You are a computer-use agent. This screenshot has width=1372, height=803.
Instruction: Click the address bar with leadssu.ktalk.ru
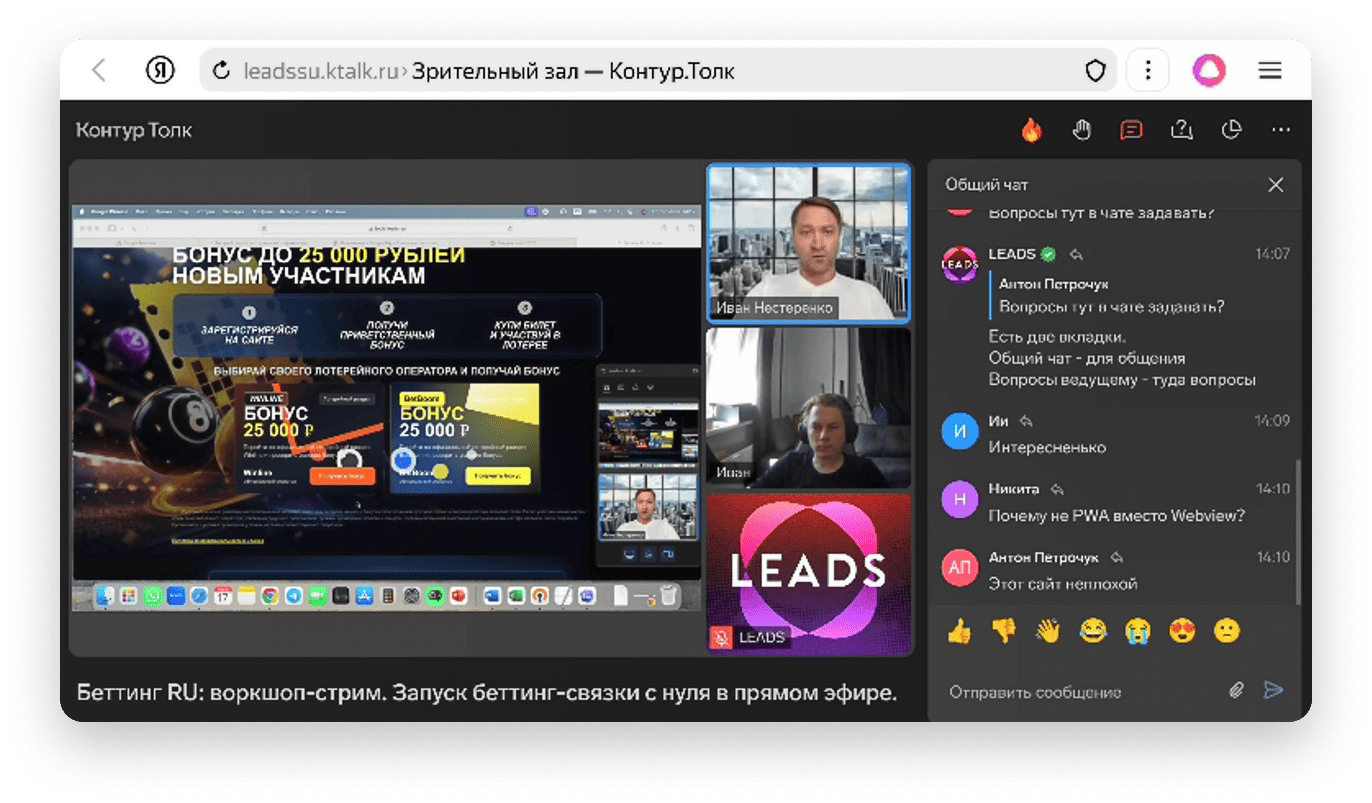pos(658,71)
